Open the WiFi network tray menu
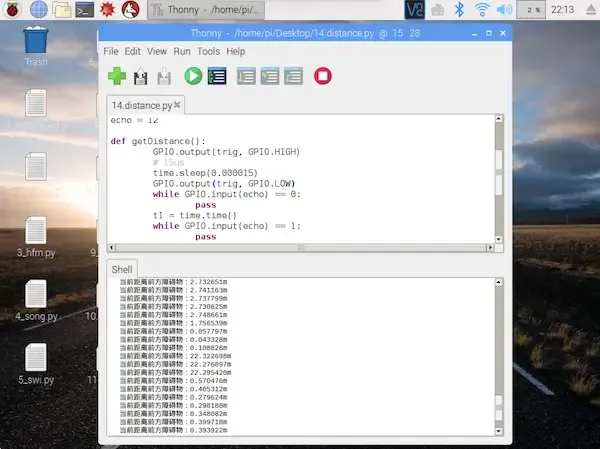Viewport: 600px width, 449px height. tap(482, 10)
